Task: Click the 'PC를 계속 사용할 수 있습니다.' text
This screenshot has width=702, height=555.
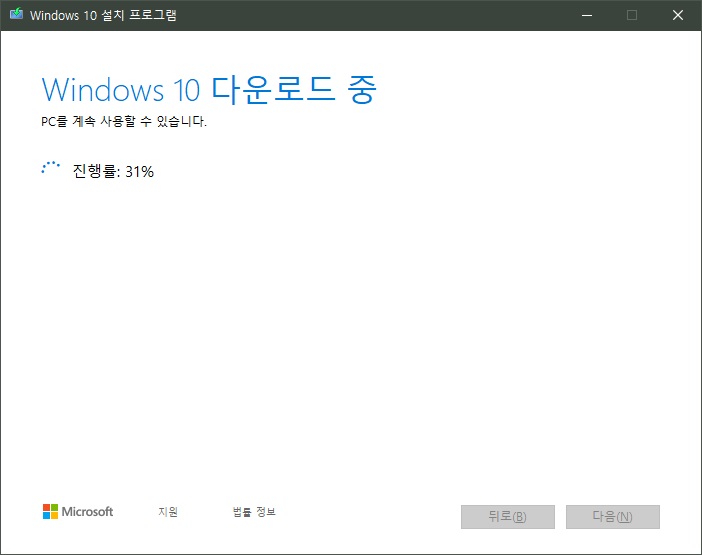Action: click(124, 121)
